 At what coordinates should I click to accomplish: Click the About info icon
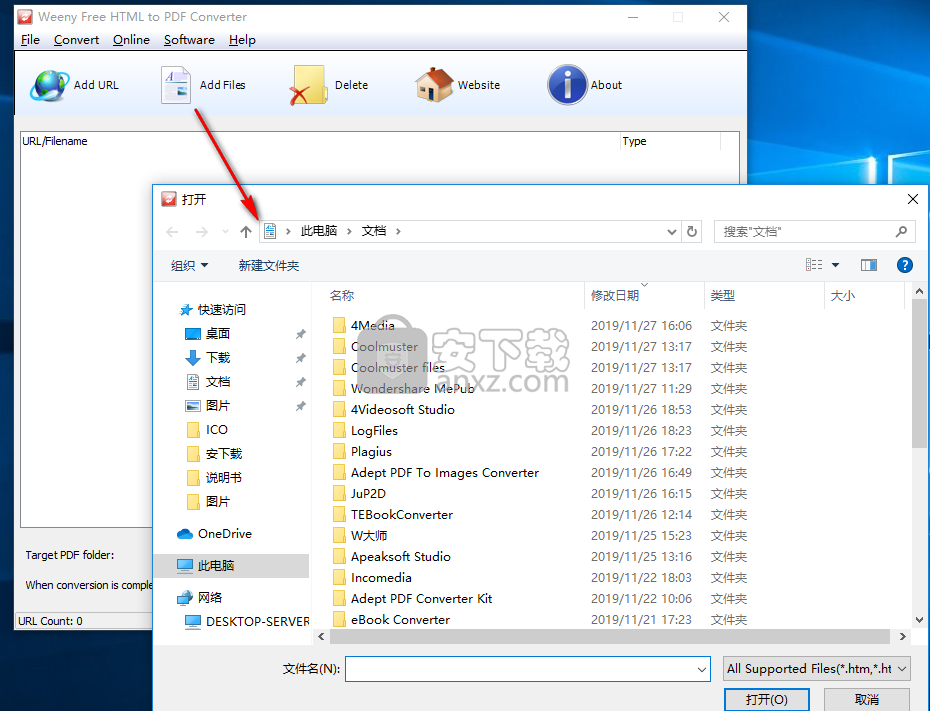[x=567, y=85]
